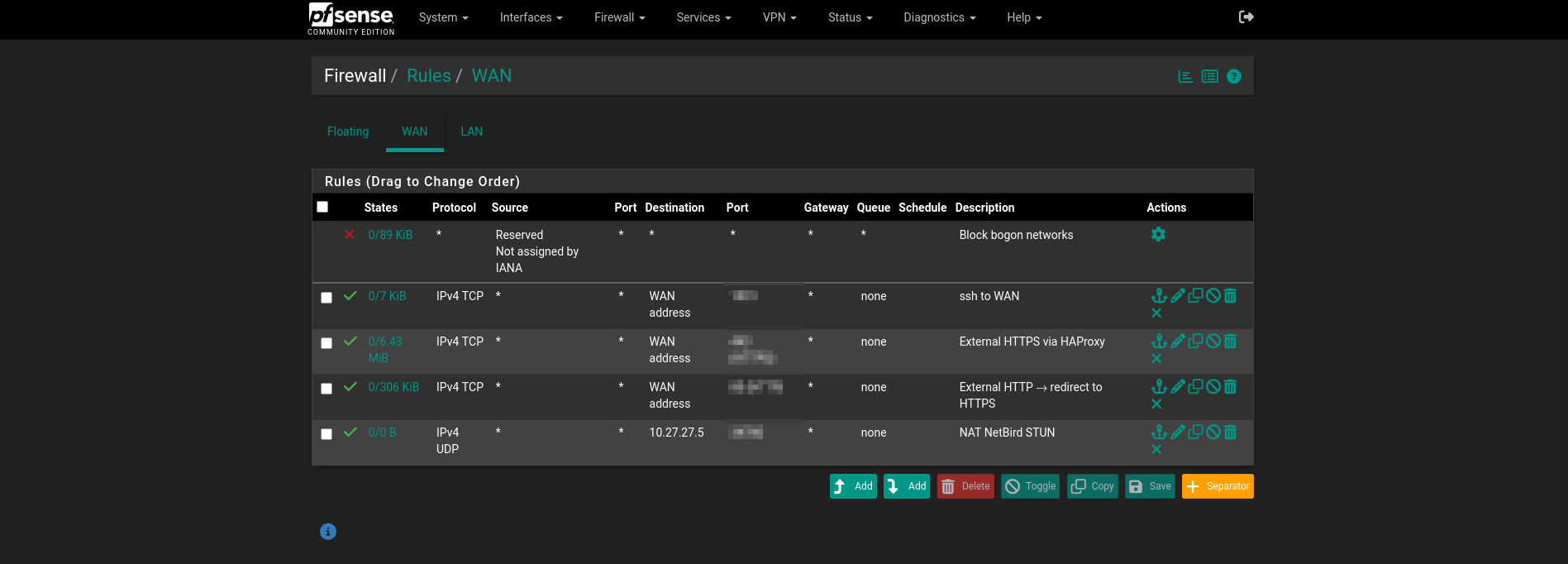
Task: Click anchor icon on ssh to WAN rule
Action: tap(1159, 295)
